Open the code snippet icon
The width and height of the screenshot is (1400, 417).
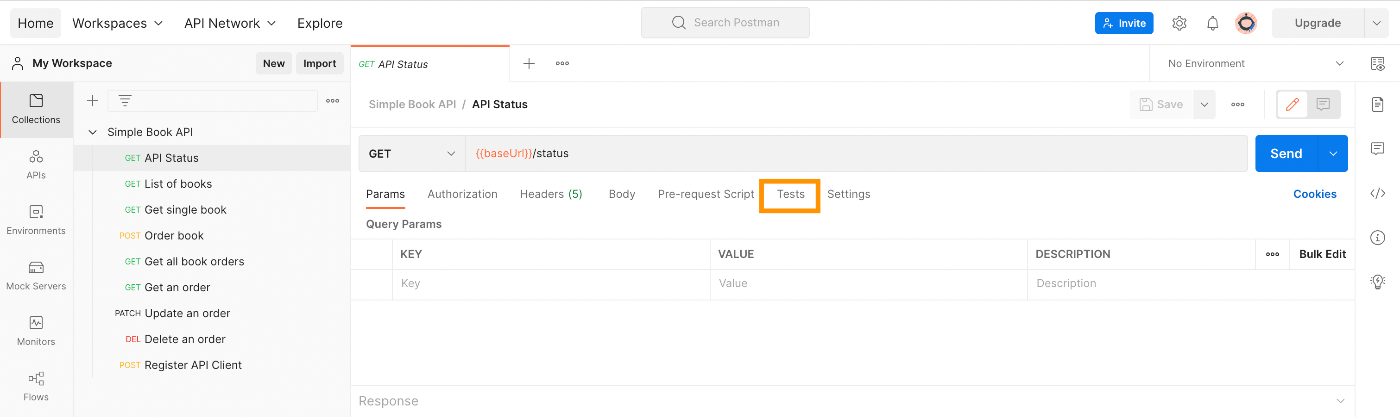pyautogui.click(x=1377, y=193)
